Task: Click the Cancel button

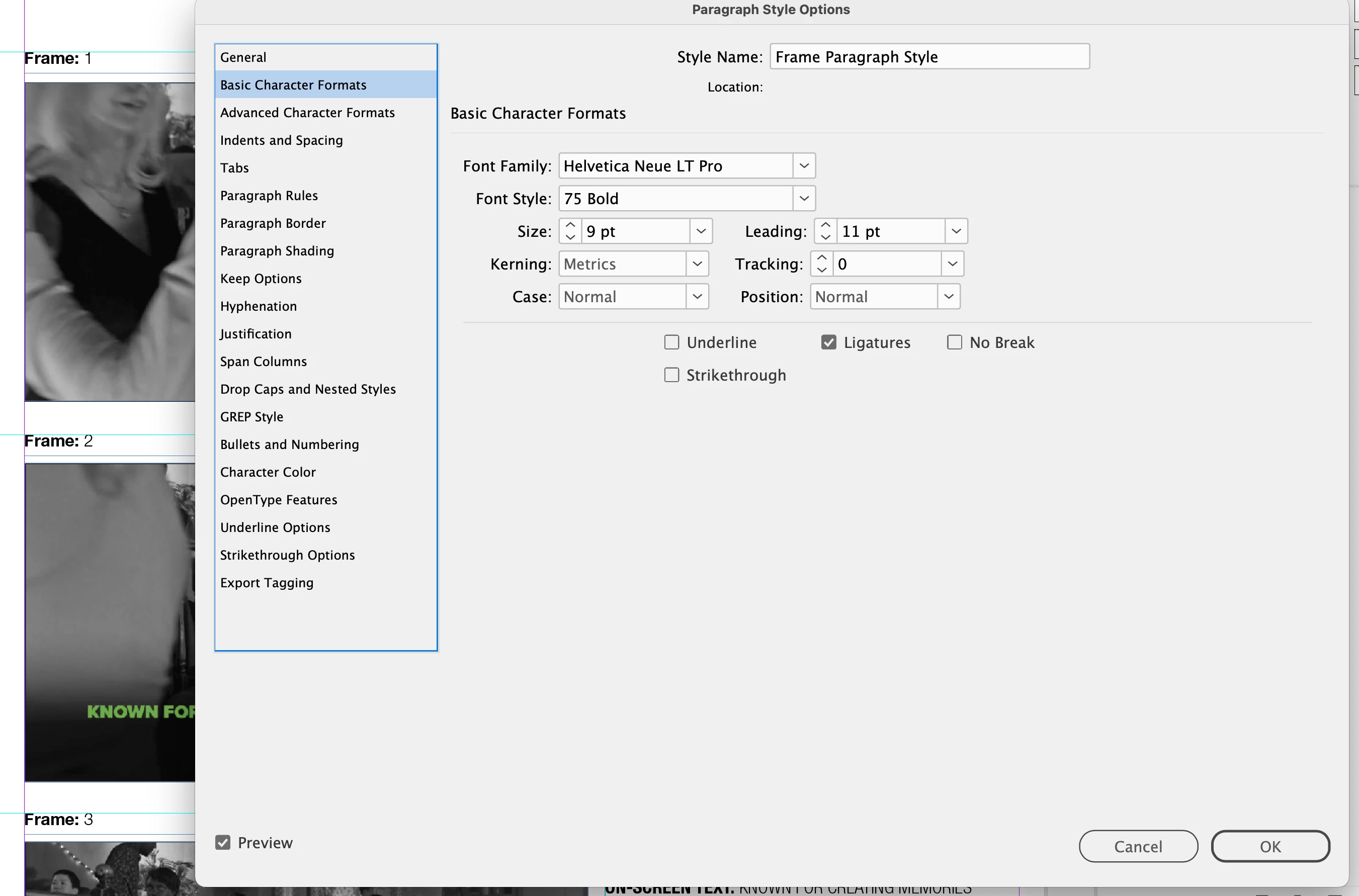Action: click(x=1137, y=846)
